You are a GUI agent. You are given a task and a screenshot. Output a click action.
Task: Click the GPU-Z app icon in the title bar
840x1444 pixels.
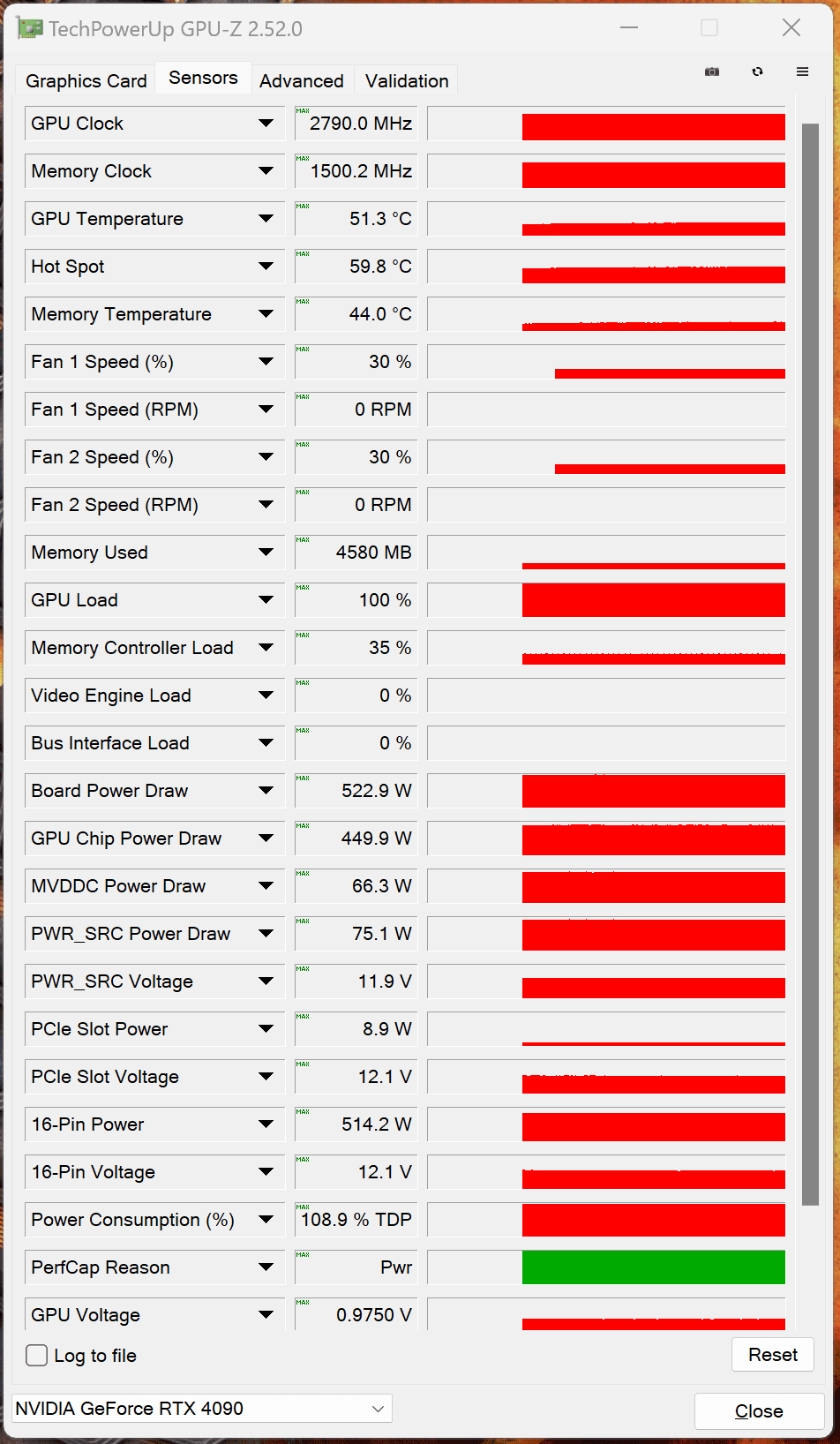point(29,28)
